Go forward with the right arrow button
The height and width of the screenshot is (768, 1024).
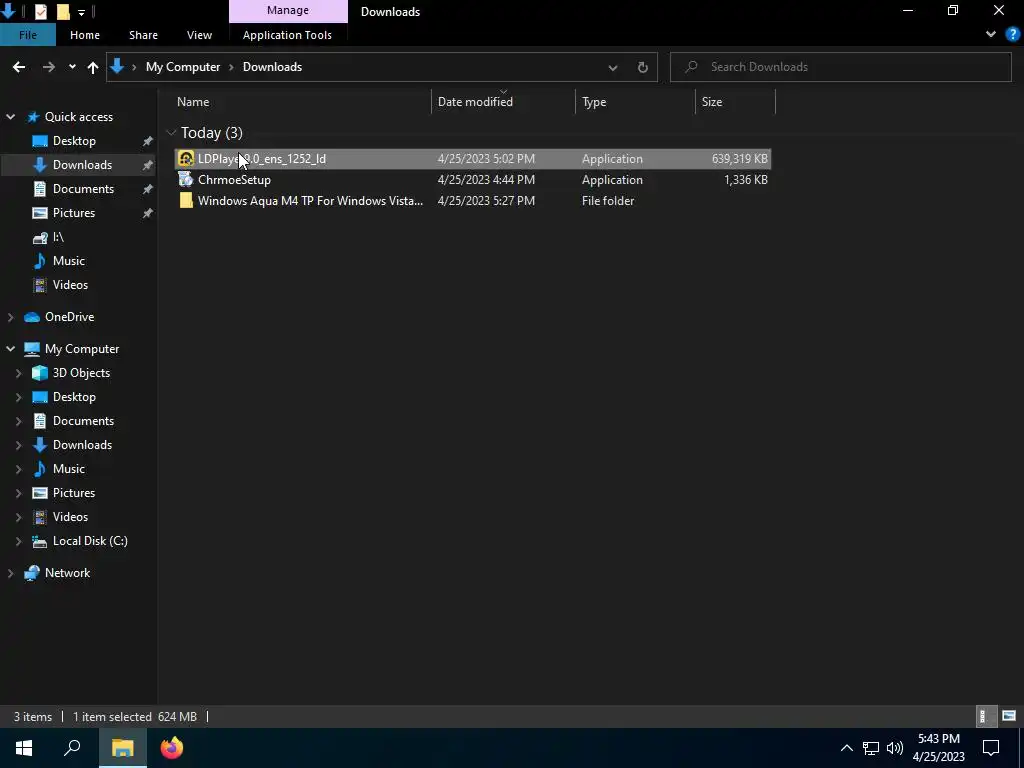tap(48, 67)
